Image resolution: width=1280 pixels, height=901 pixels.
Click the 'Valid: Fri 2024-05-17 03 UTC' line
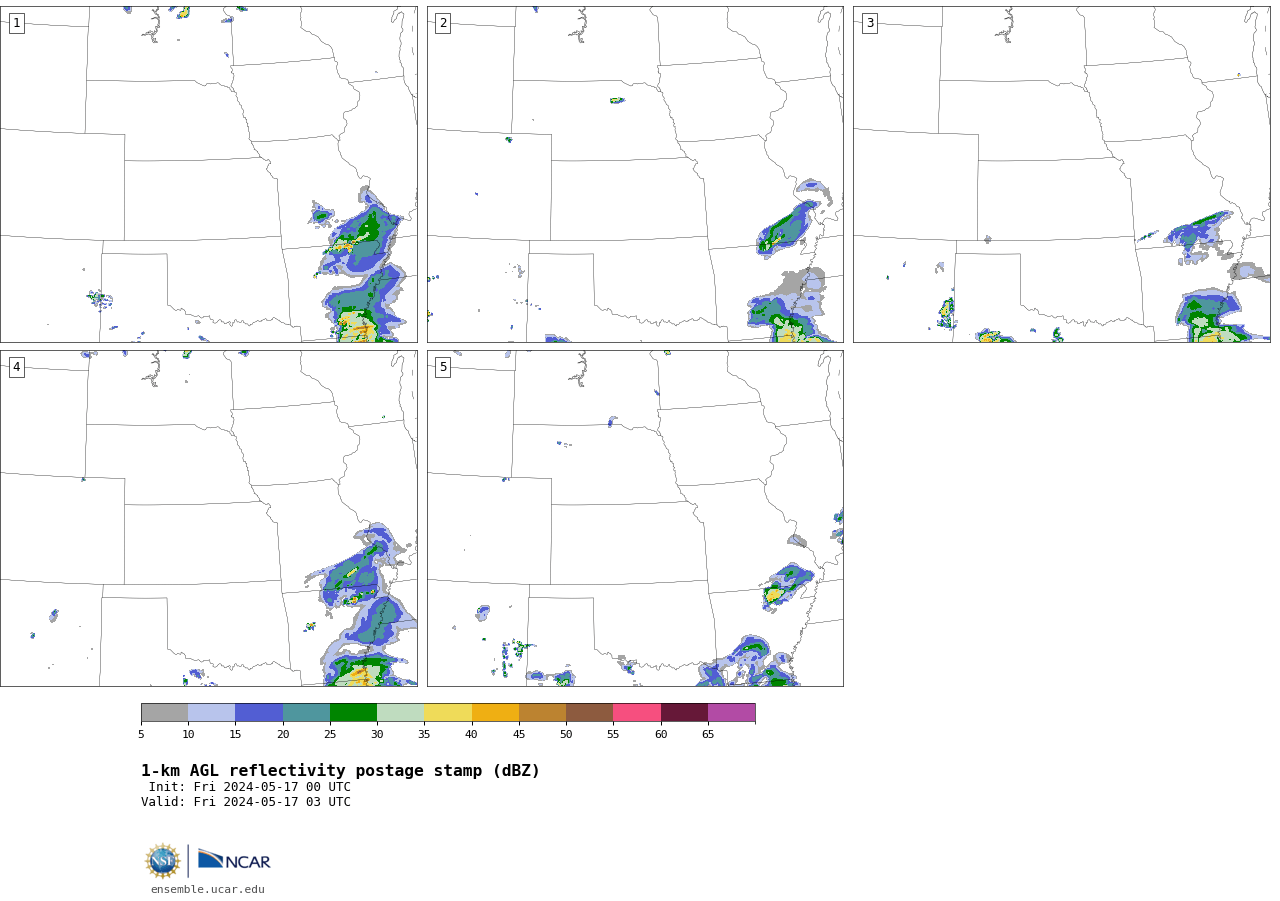coord(246,802)
